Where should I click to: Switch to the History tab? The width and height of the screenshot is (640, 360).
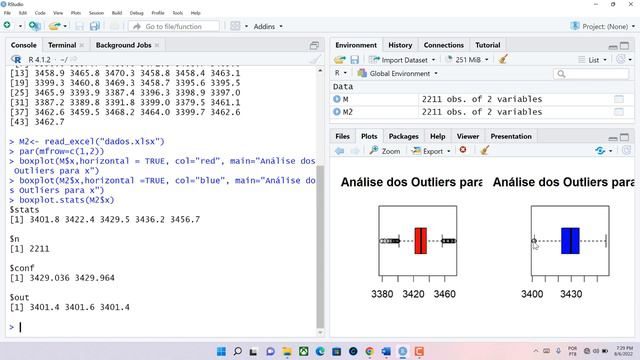(x=400, y=45)
